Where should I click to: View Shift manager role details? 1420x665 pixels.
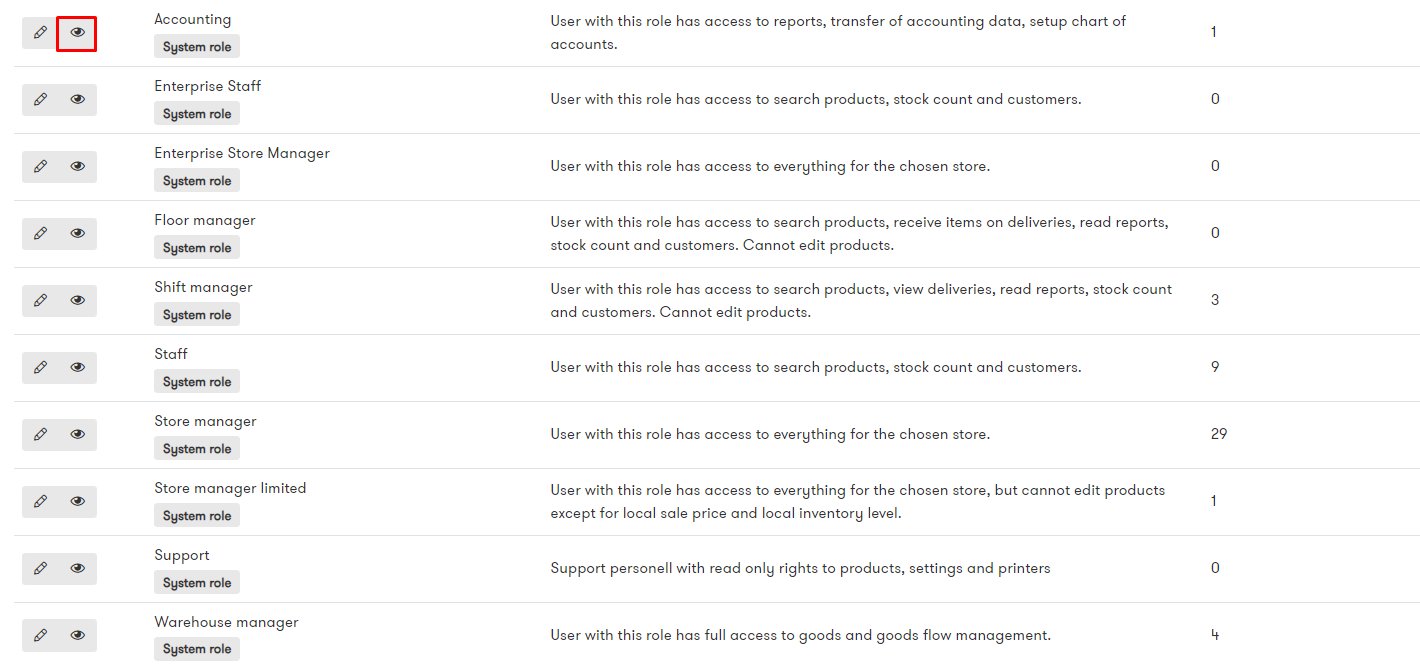77,301
